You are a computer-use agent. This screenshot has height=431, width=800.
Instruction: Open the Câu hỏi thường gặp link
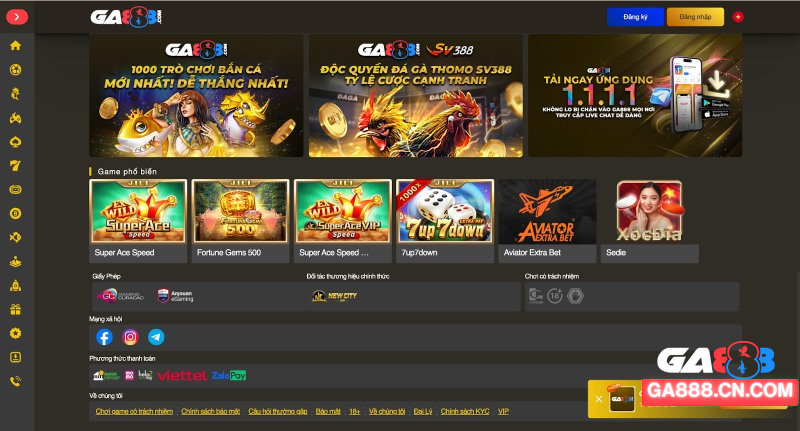click(278, 411)
